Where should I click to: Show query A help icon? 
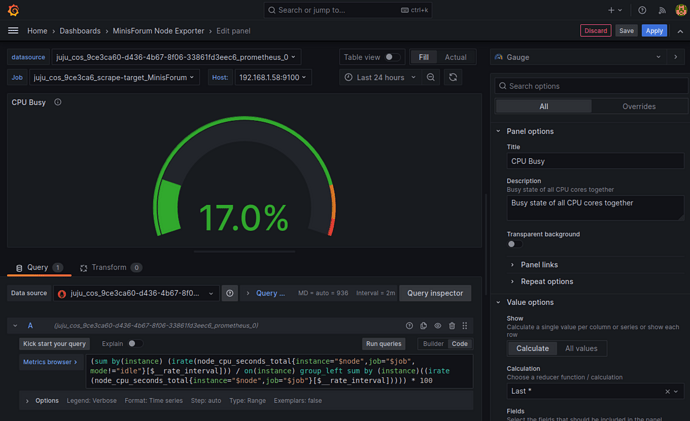point(409,326)
